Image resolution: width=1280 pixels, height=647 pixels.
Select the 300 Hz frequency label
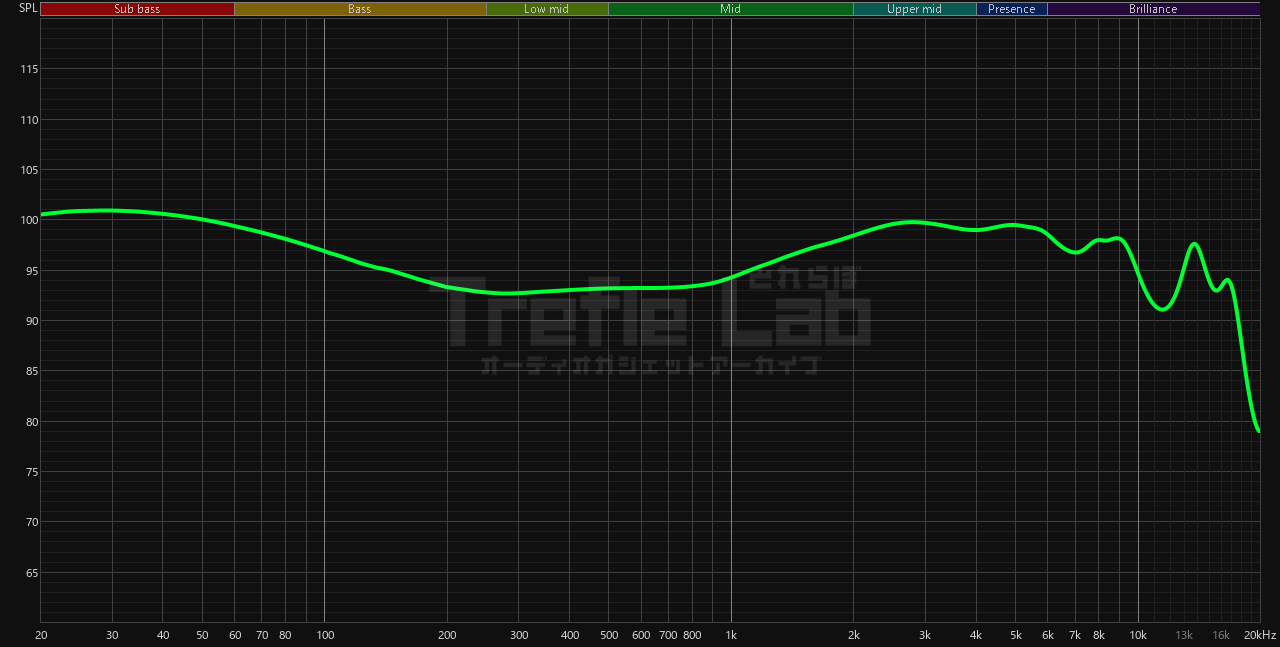518,635
